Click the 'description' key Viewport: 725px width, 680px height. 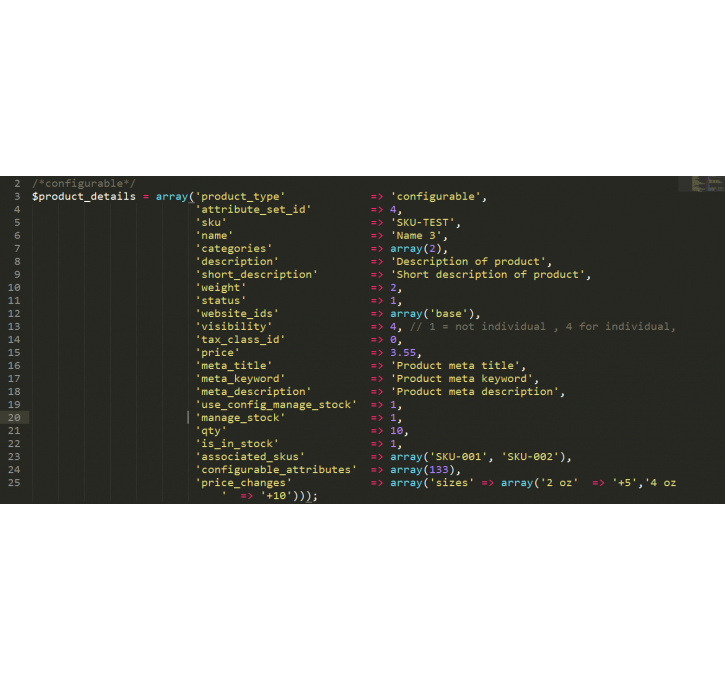237,261
